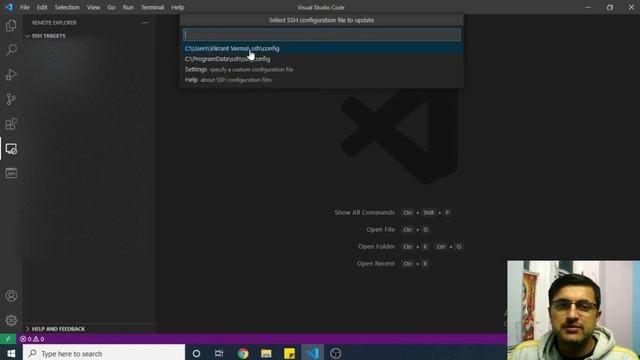This screenshot has width=640, height=360.
Task: Open the File menu
Action: coord(25,7)
